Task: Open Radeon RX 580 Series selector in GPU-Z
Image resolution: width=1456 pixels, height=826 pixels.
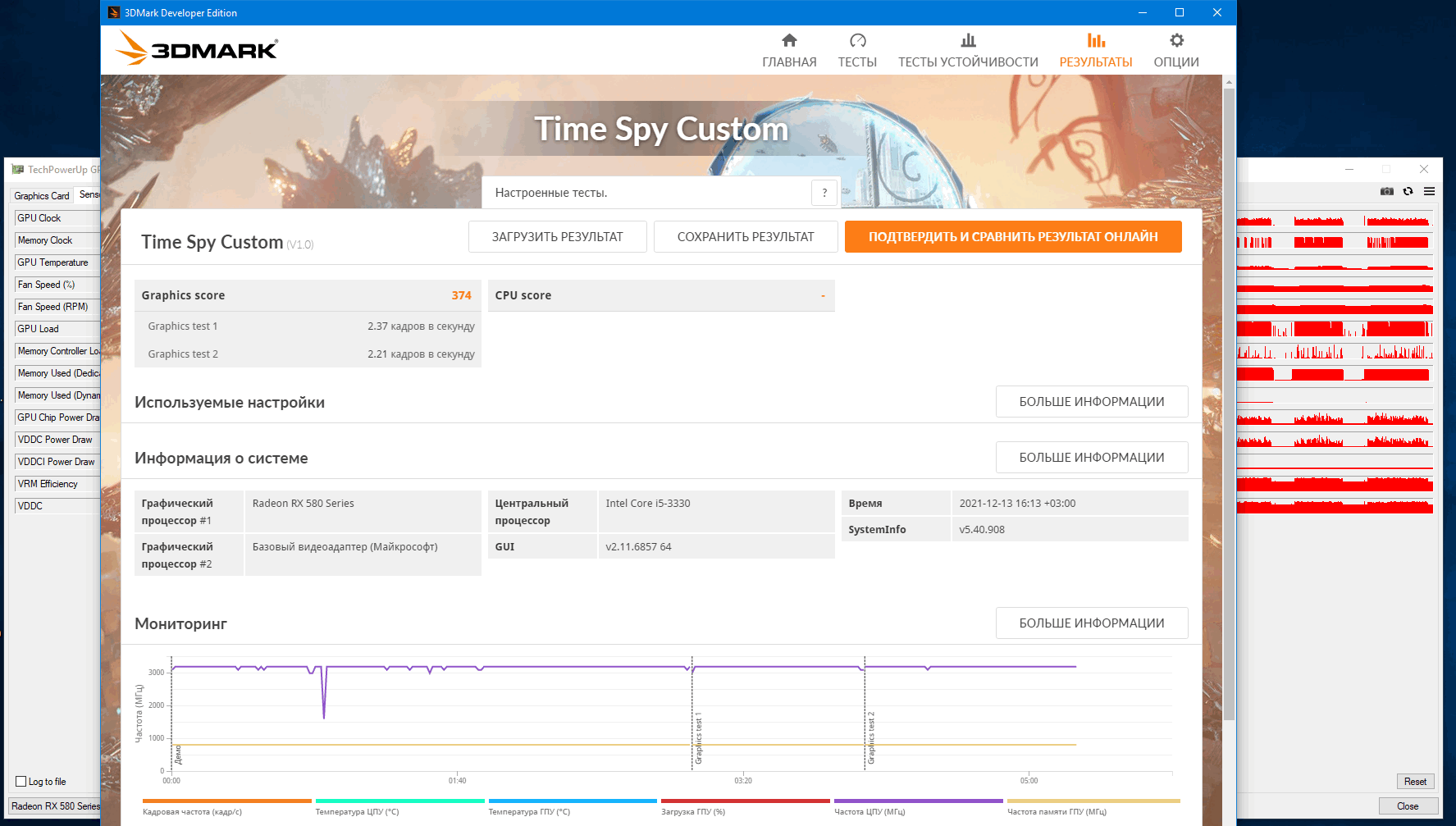Action: click(55, 806)
